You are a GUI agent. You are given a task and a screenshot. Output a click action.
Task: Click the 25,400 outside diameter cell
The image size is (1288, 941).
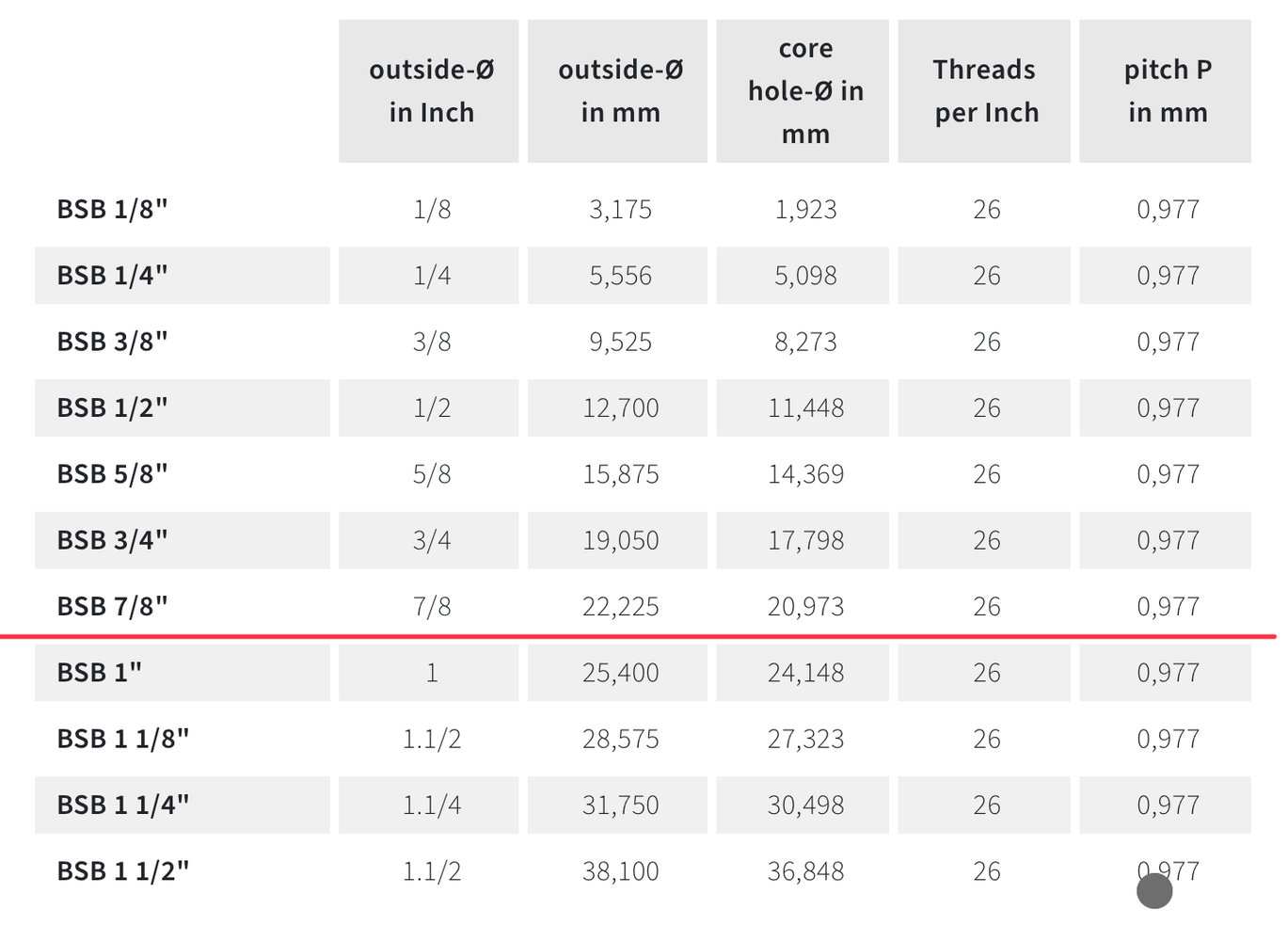point(620,673)
